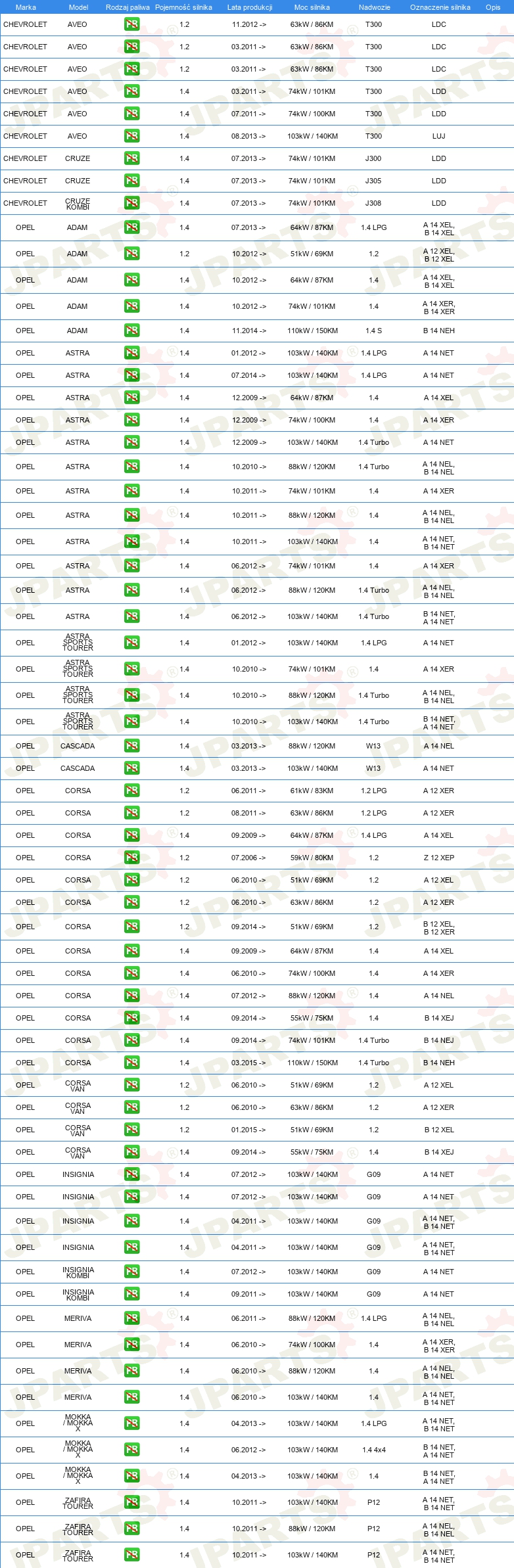Select the J308 body cell
The height and width of the screenshot is (1568, 514).
[x=373, y=203]
